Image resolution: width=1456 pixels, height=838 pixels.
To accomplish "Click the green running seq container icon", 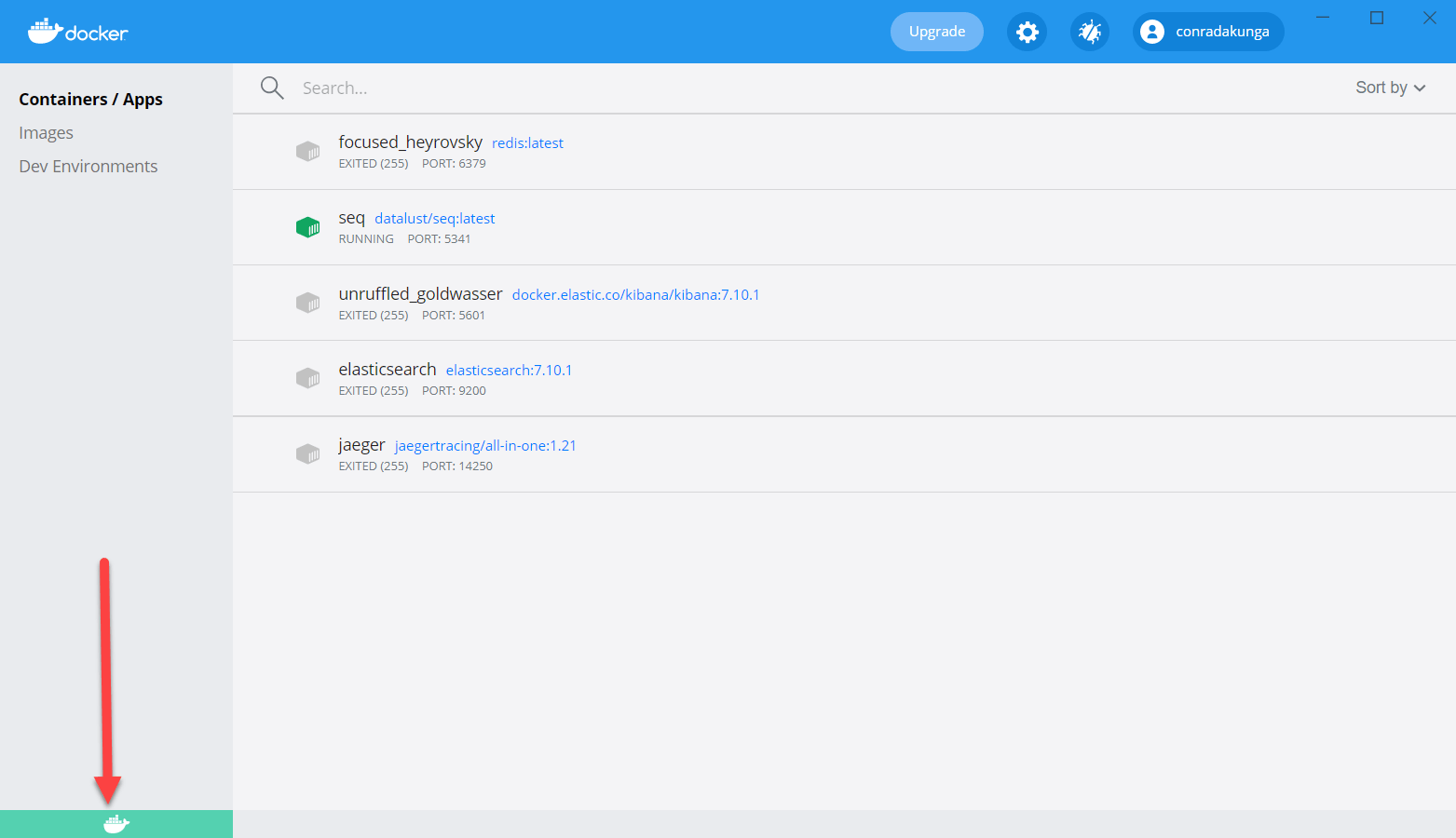I will coord(307,227).
